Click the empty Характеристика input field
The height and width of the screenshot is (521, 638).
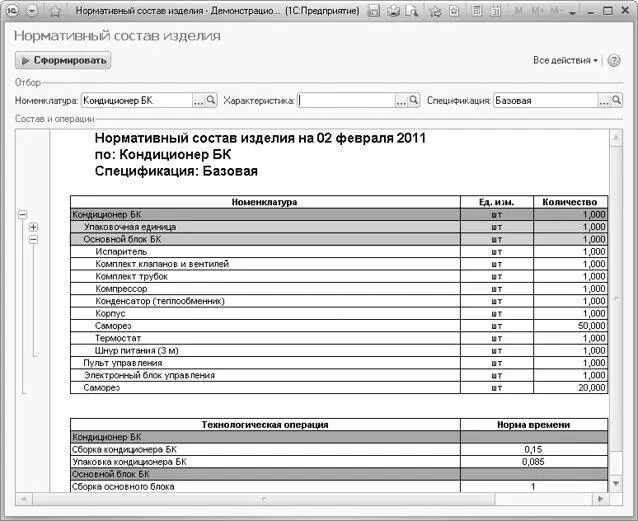coord(346,101)
